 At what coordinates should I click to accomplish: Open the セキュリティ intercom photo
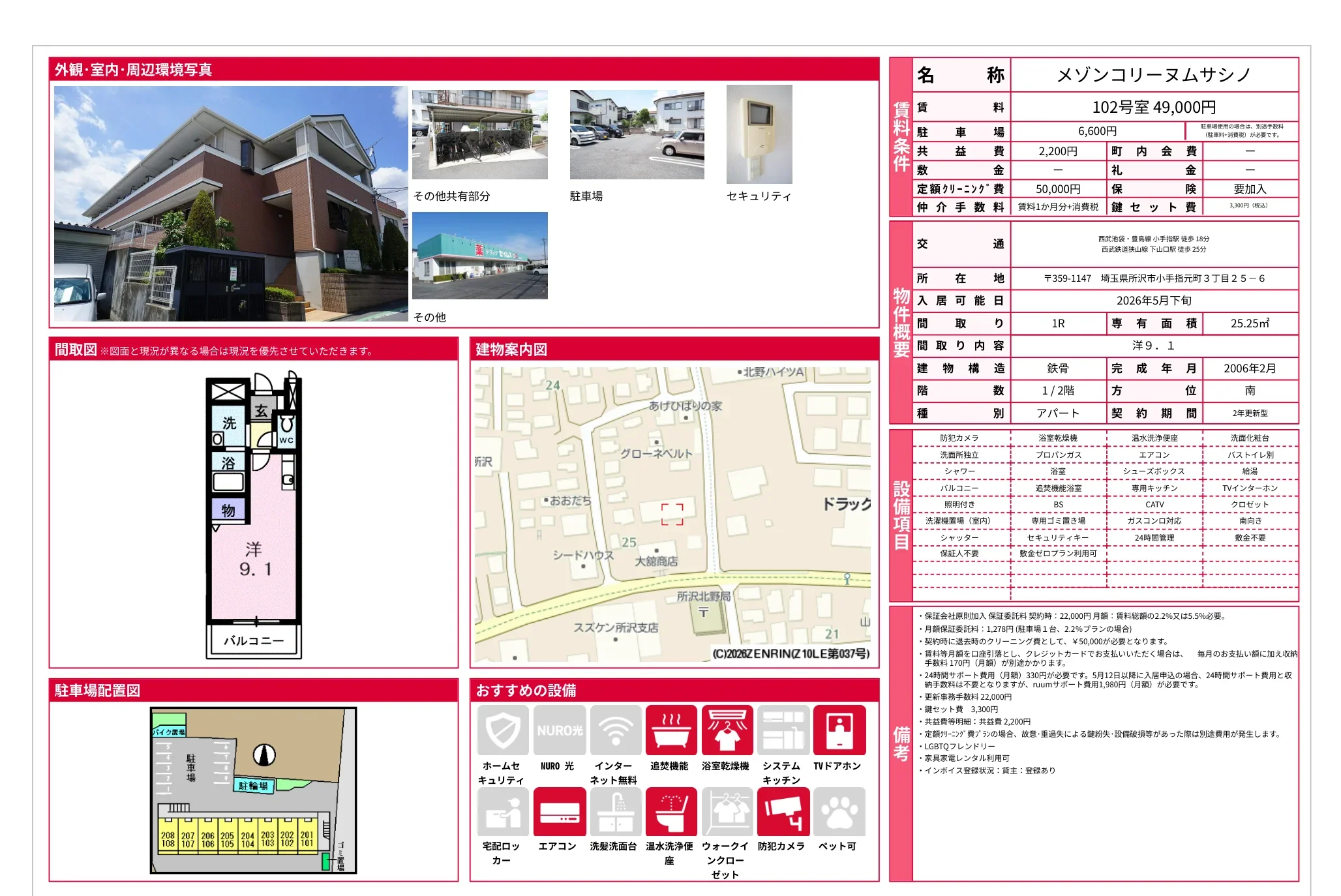click(759, 134)
